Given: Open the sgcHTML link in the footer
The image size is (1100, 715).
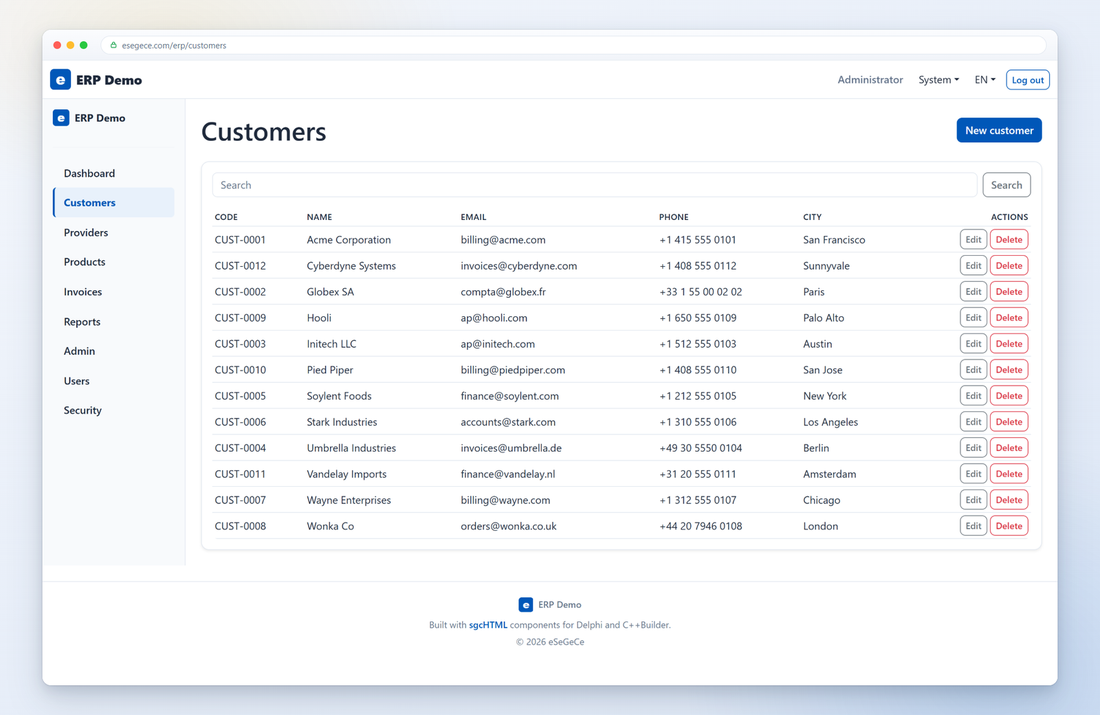Looking at the screenshot, I should (x=488, y=624).
